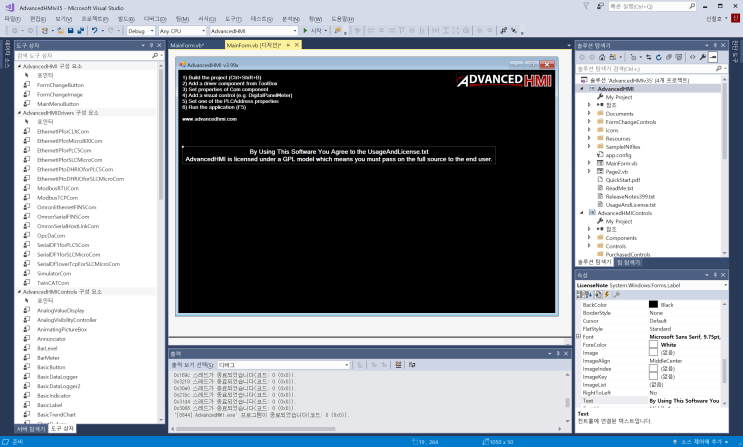The height and width of the screenshot is (447, 743).
Task: Expand the FormChangeControls folder
Action: click(589, 122)
